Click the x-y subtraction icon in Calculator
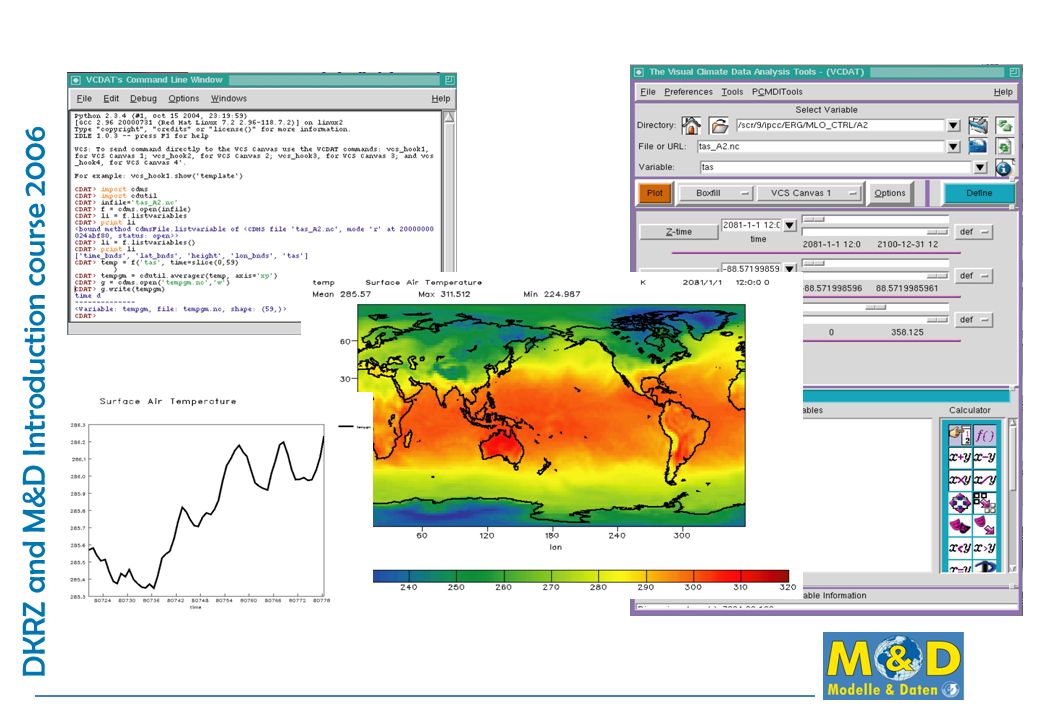The width and height of the screenshot is (1040, 720). point(984,457)
